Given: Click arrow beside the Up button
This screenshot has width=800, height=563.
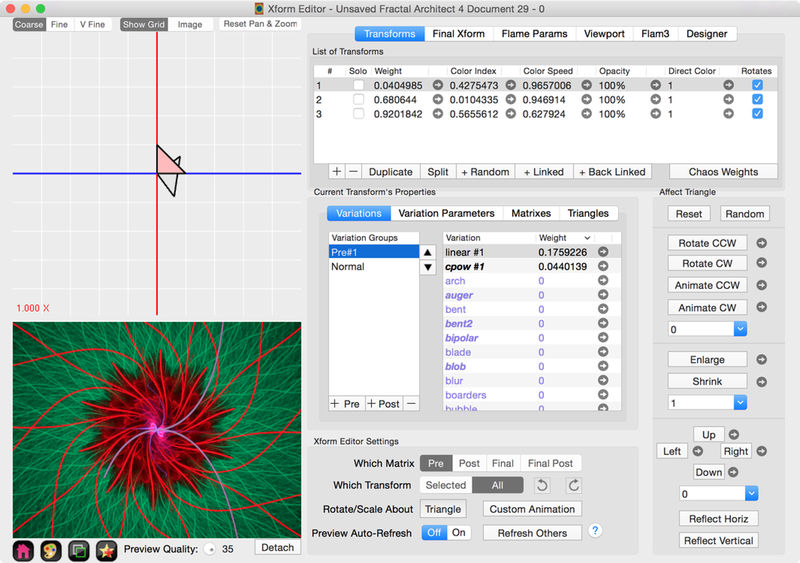Looking at the screenshot, I should 734,434.
